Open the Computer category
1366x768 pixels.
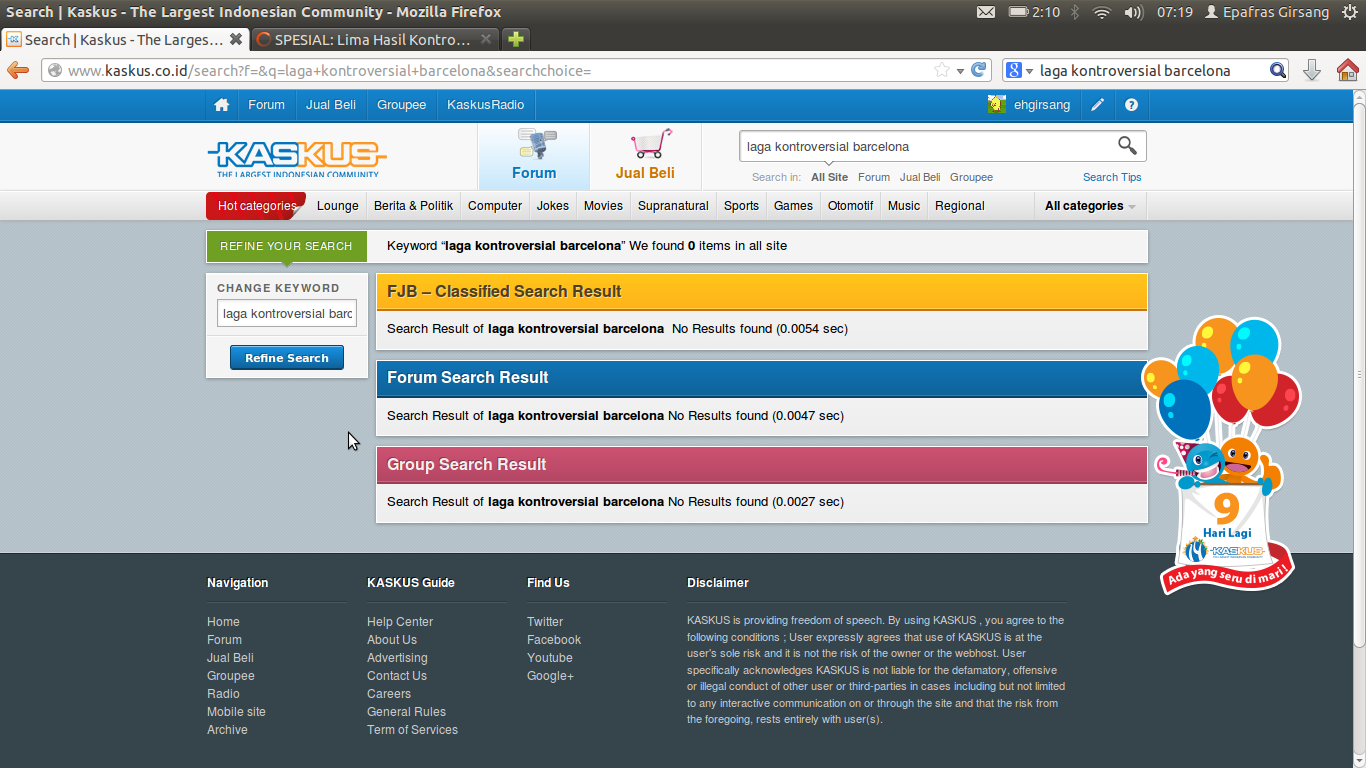tap(495, 206)
